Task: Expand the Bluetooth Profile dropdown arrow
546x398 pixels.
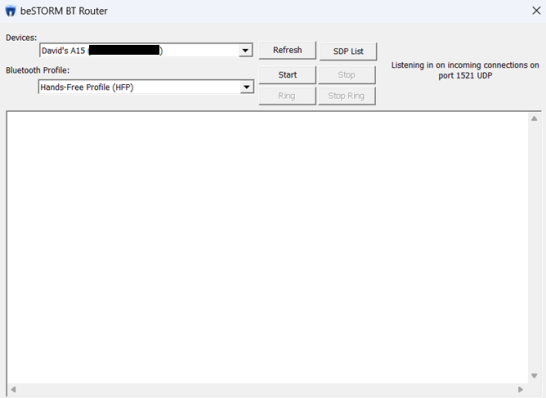Action: tap(247, 87)
